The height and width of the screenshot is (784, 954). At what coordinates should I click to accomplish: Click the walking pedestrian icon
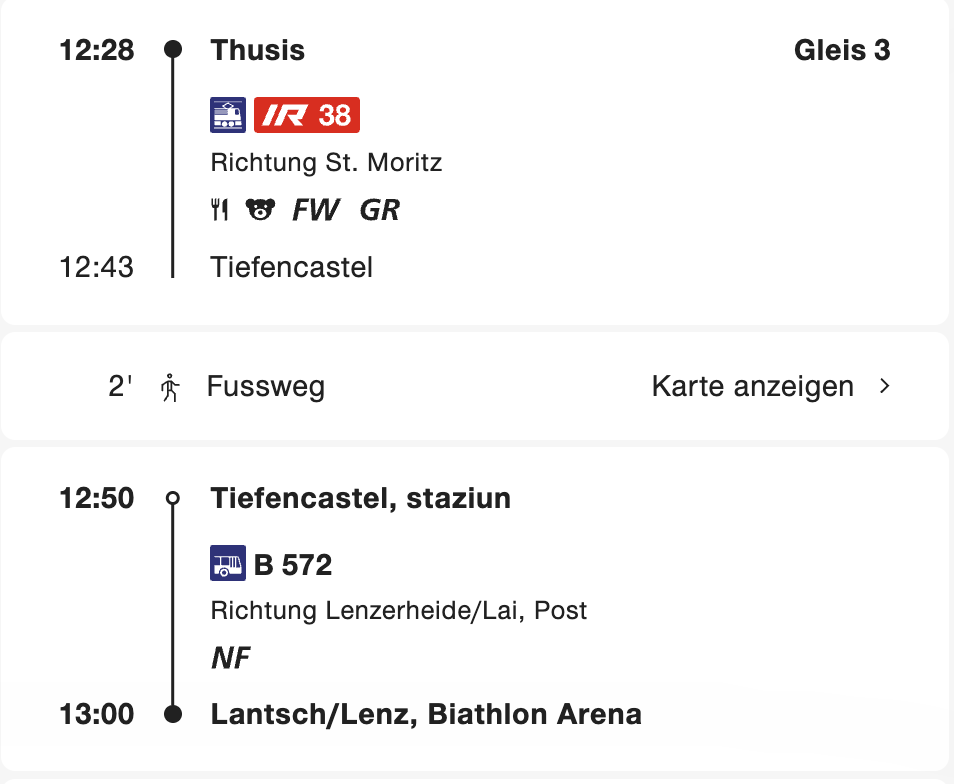171,387
